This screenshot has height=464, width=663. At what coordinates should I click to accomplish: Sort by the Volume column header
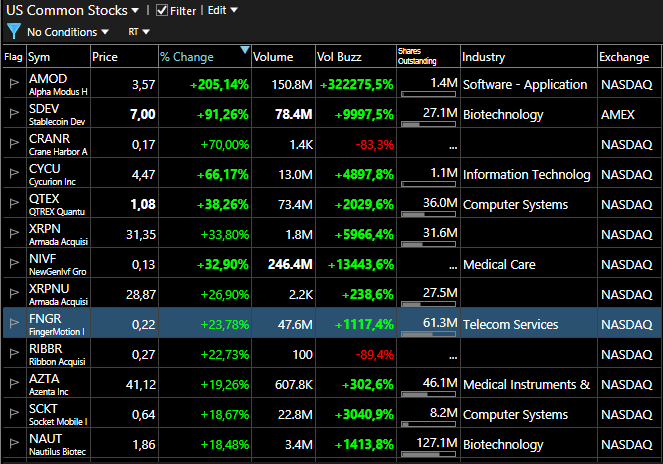[x=283, y=57]
